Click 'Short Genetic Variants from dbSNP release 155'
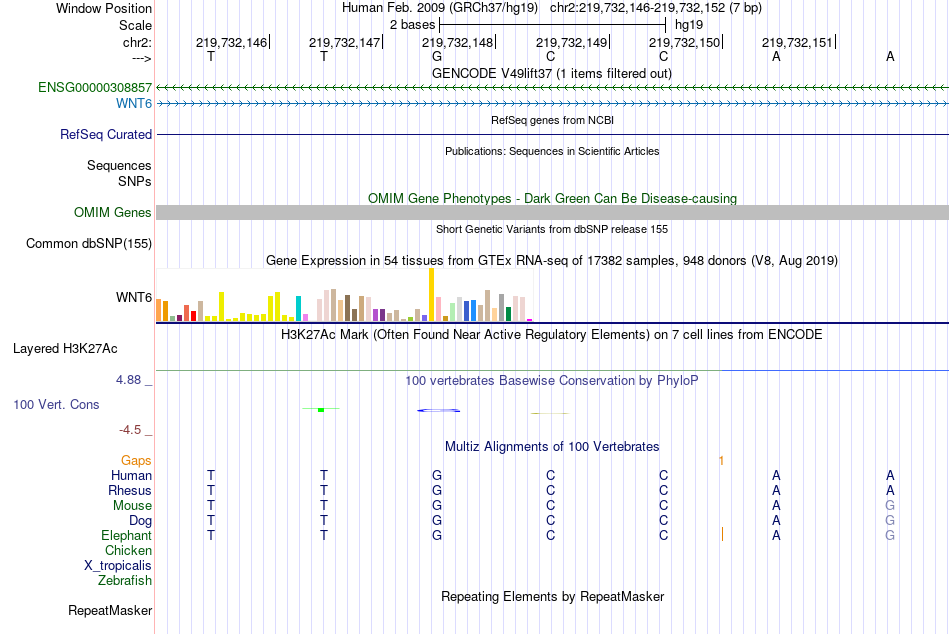 click(552, 230)
